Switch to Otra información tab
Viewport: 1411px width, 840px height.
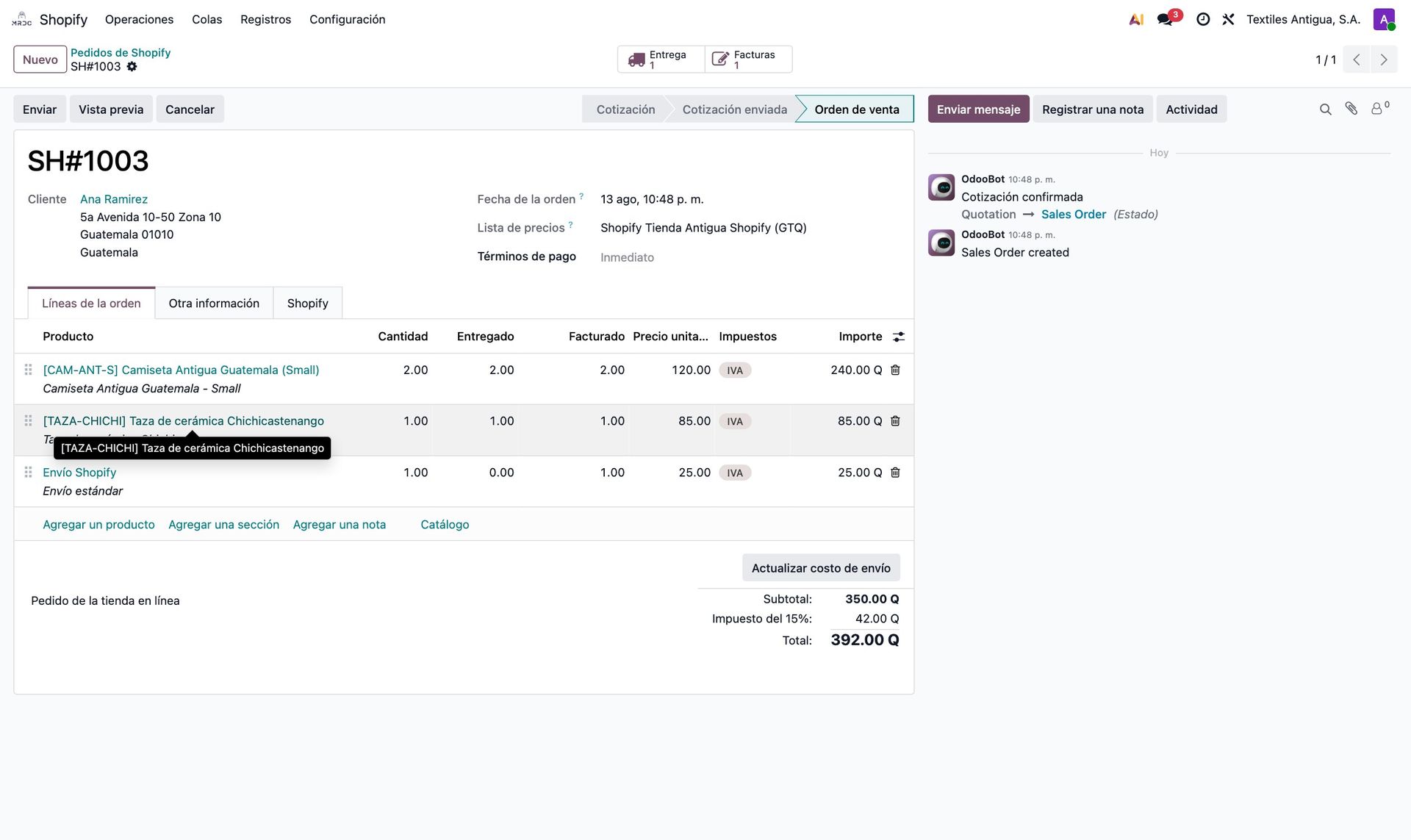pos(214,303)
